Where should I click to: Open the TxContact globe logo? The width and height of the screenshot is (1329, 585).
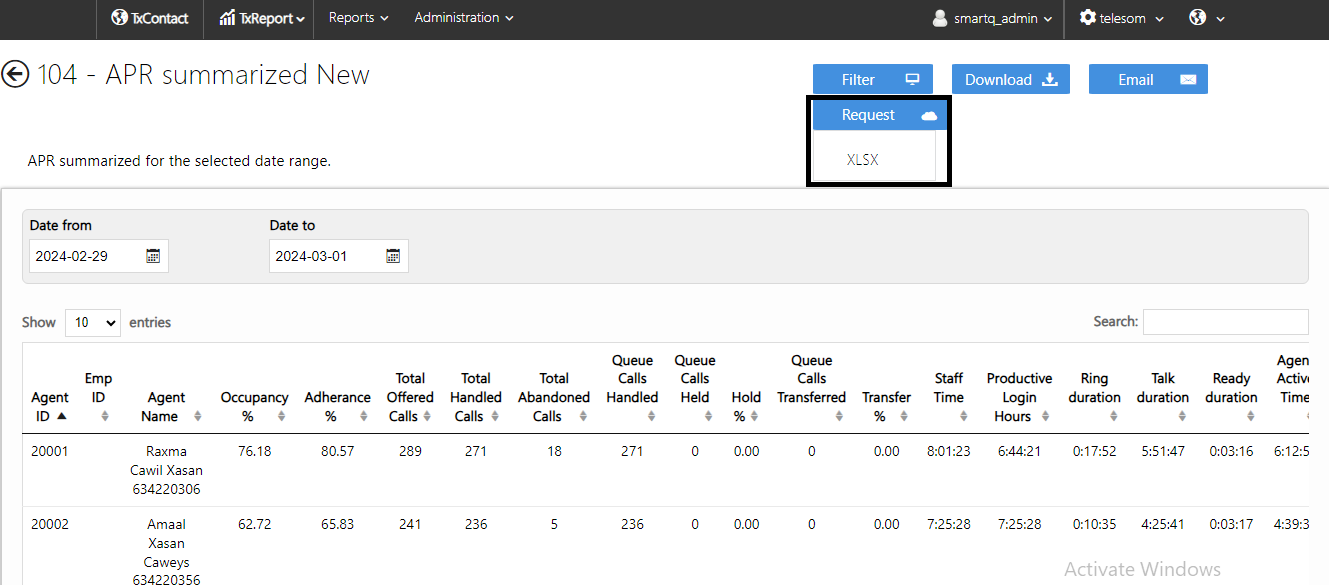click(149, 18)
